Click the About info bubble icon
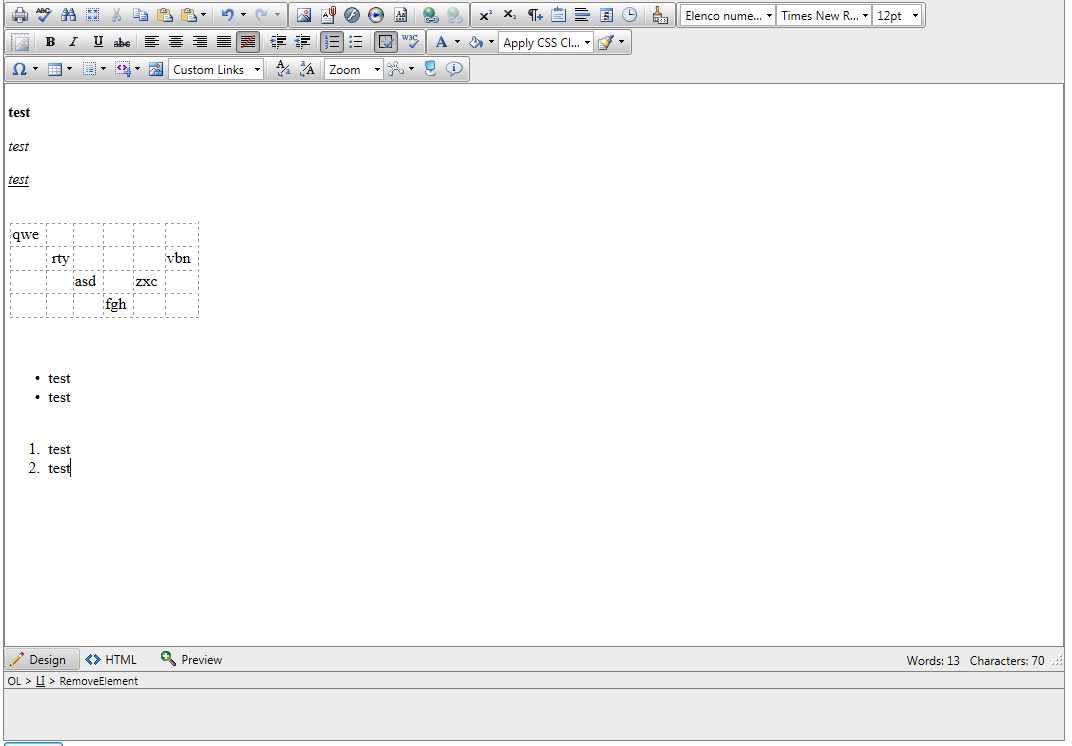This screenshot has height=746, width=1072. (454, 68)
